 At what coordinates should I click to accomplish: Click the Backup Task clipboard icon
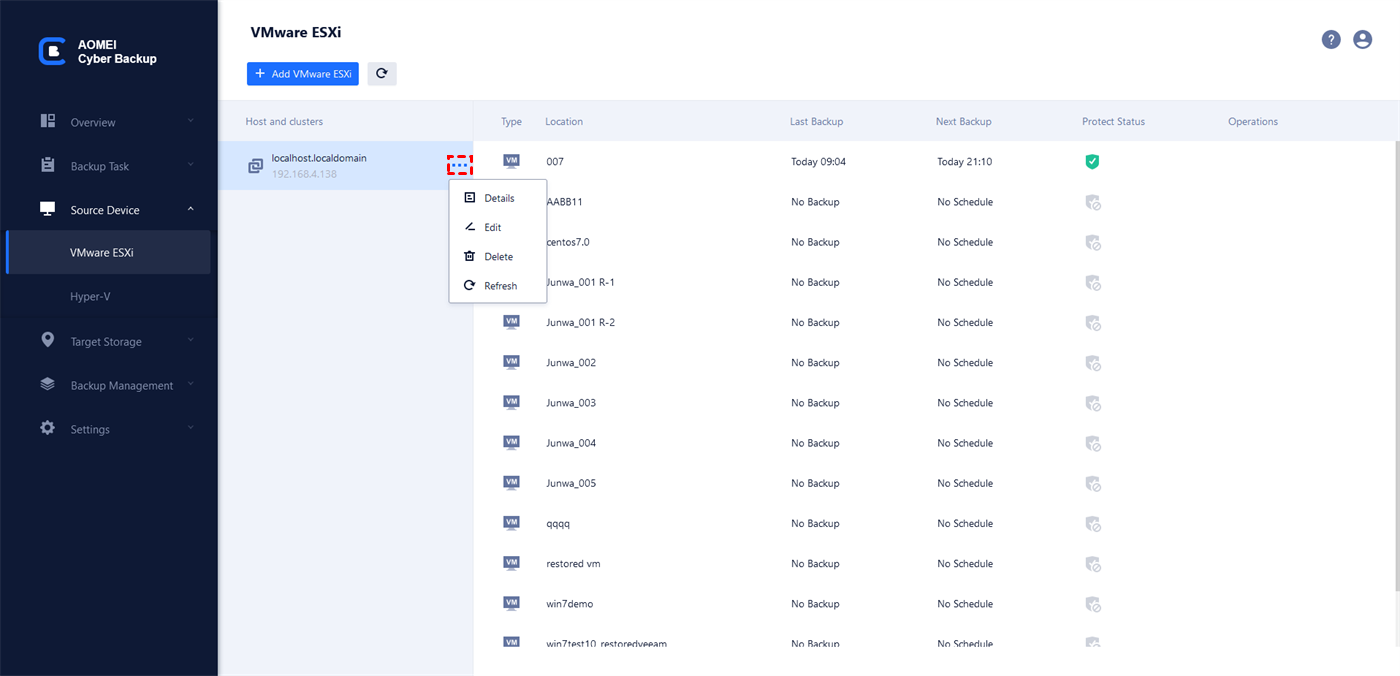48,165
